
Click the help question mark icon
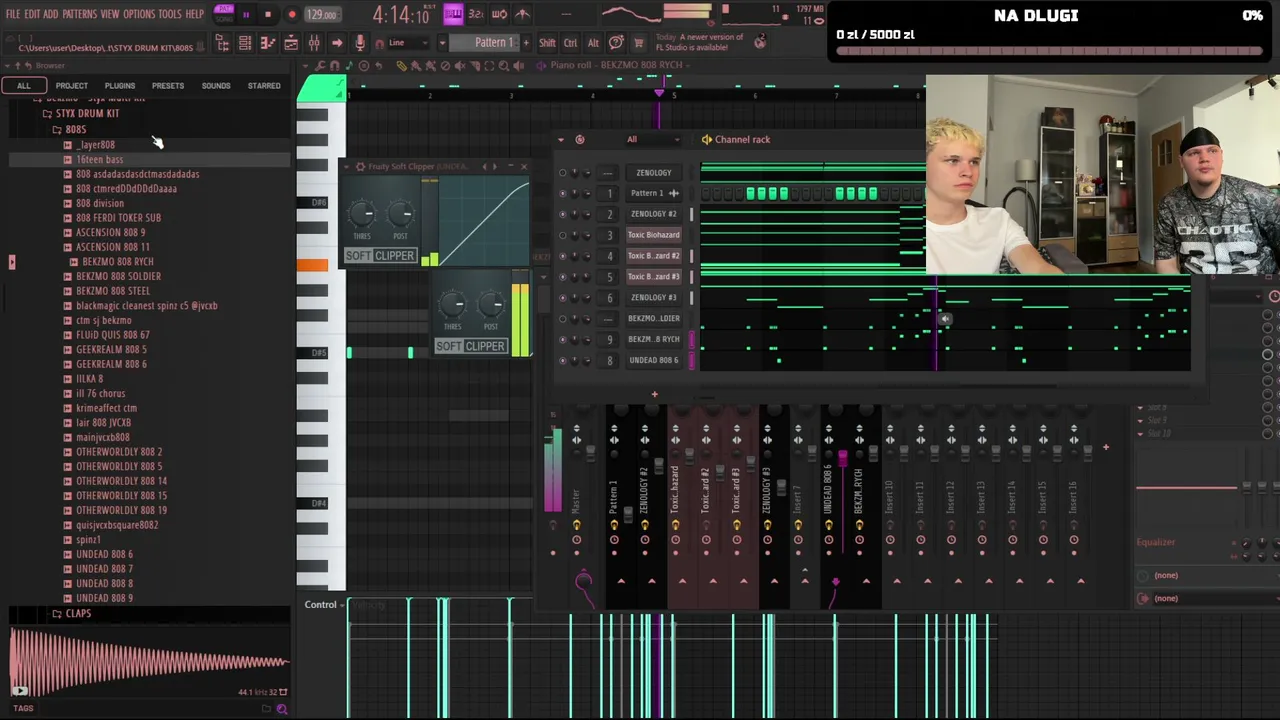click(616, 42)
